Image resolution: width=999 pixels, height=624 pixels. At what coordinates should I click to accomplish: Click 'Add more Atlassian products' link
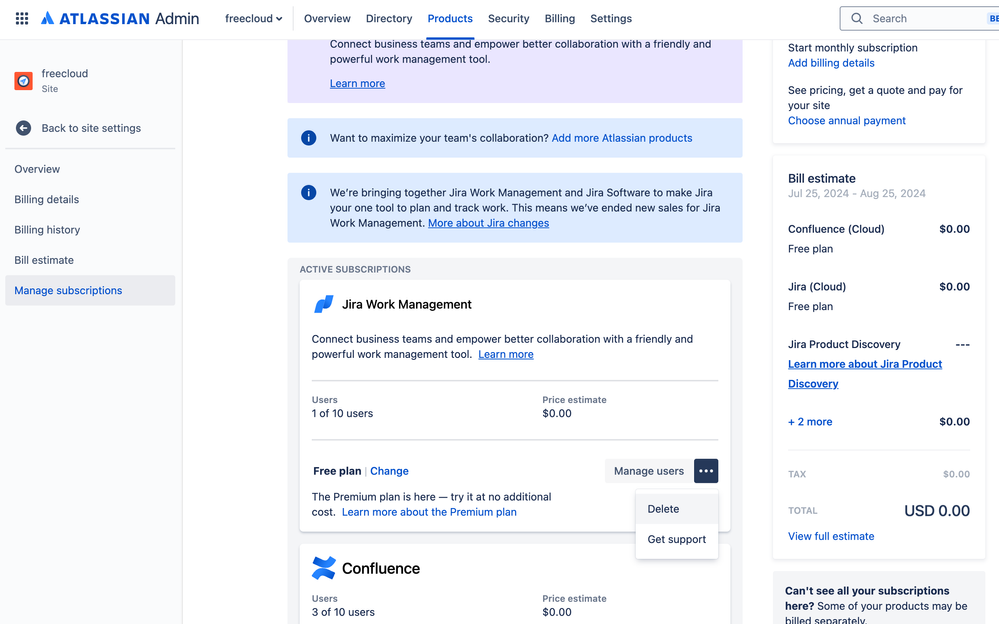point(622,138)
